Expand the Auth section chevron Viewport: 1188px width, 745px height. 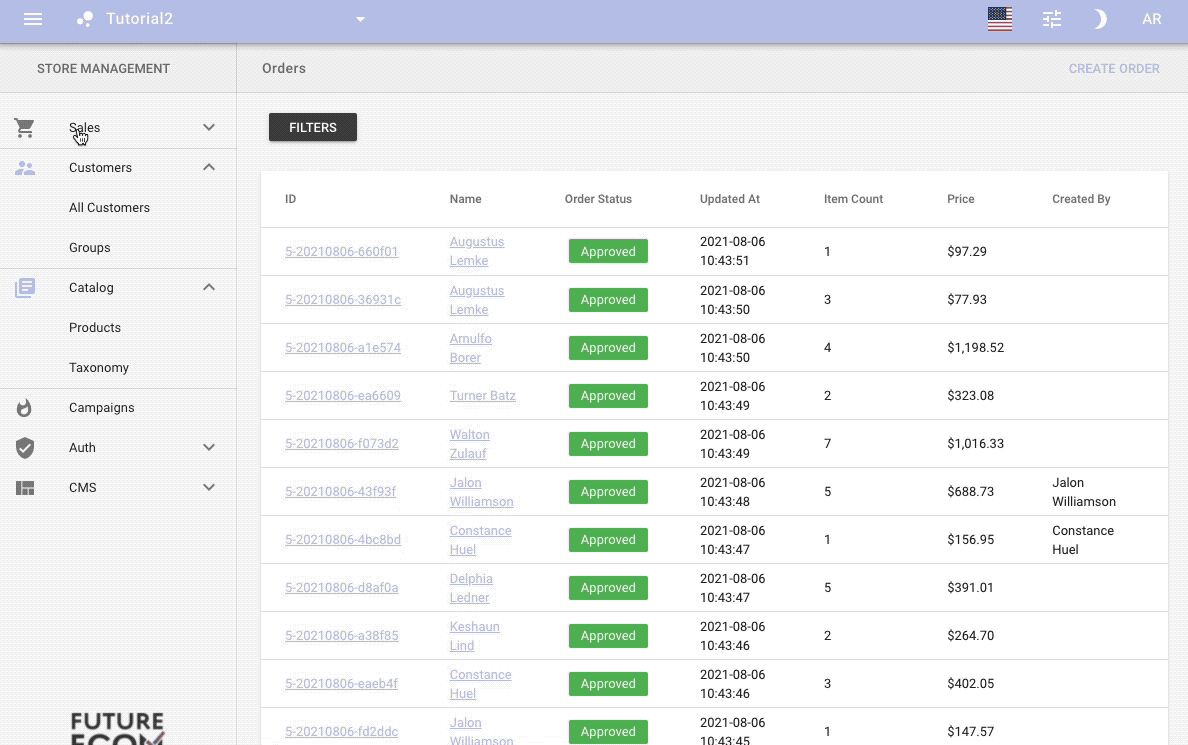[x=209, y=447]
